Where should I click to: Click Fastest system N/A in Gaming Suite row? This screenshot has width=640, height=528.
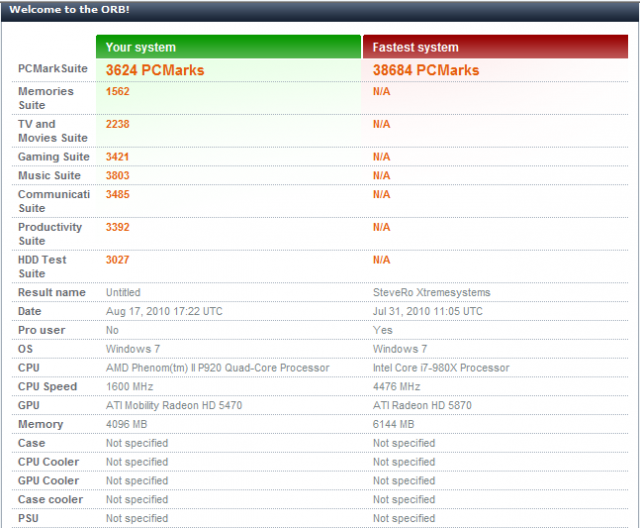tap(381, 157)
